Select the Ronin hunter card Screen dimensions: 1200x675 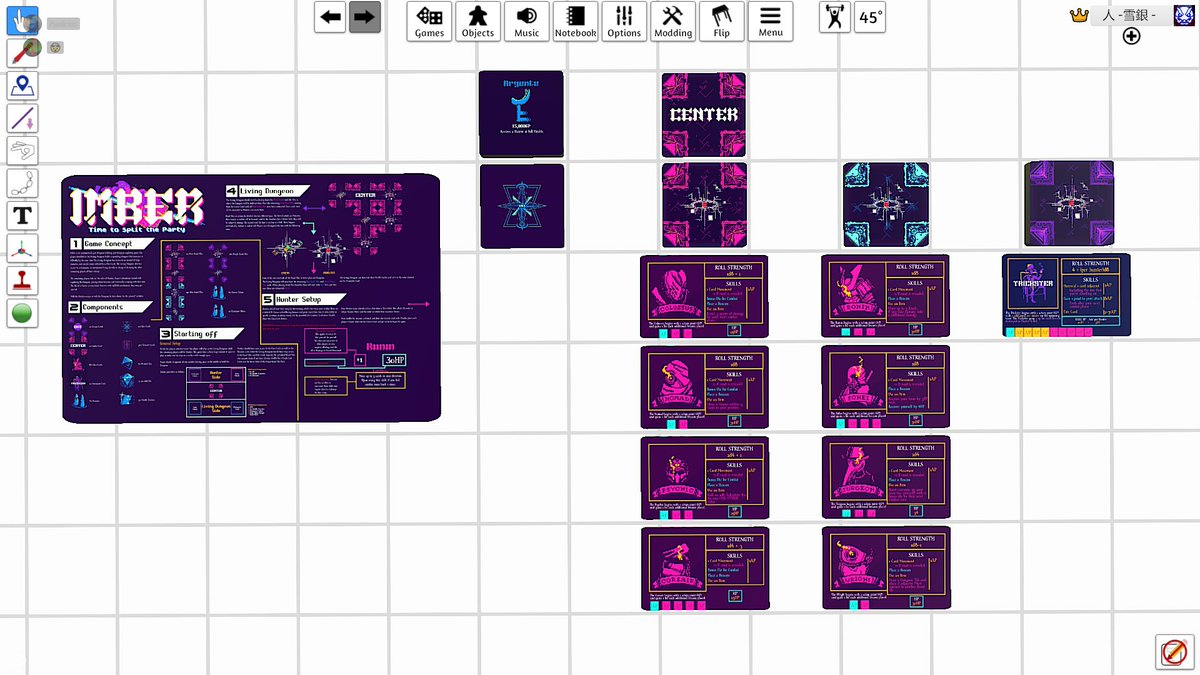(886, 297)
